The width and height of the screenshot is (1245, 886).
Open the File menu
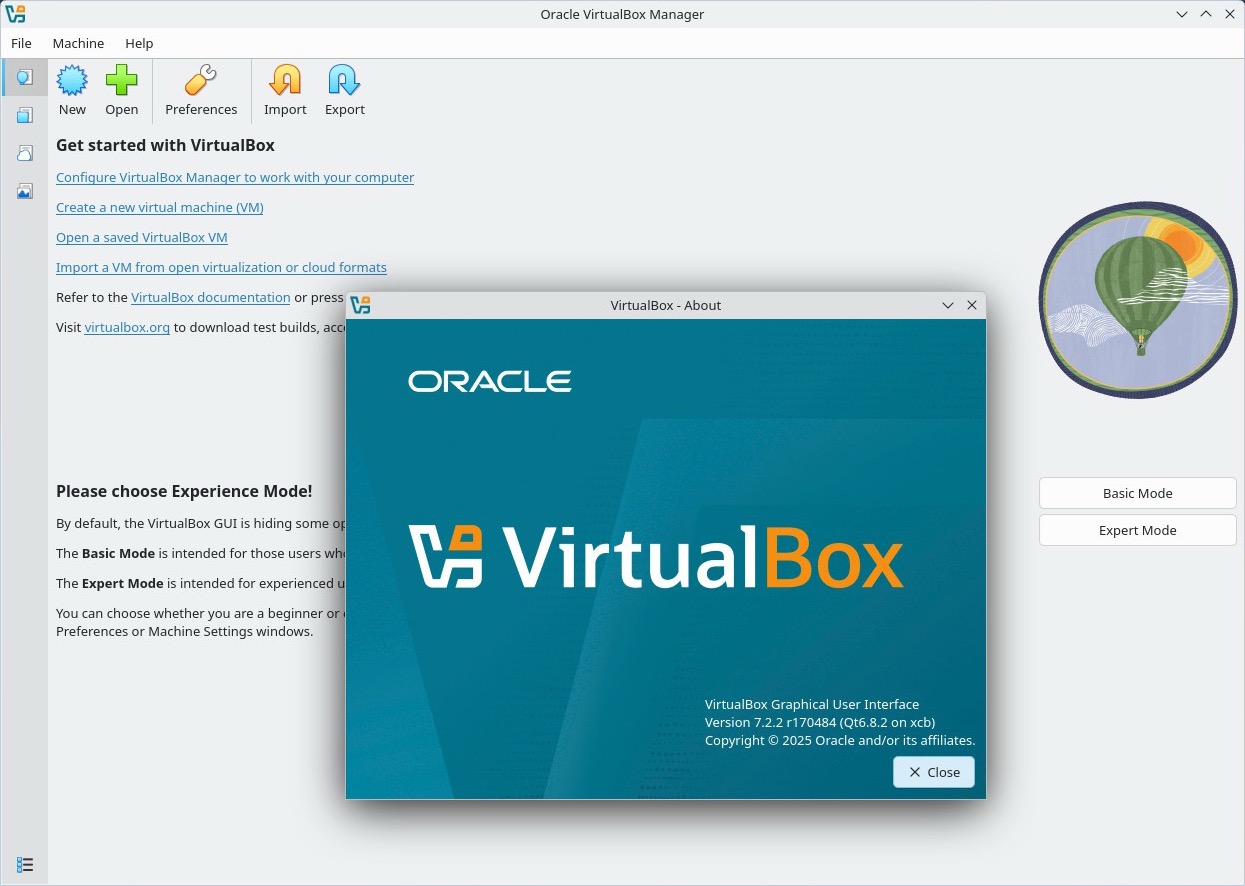tap(21, 43)
